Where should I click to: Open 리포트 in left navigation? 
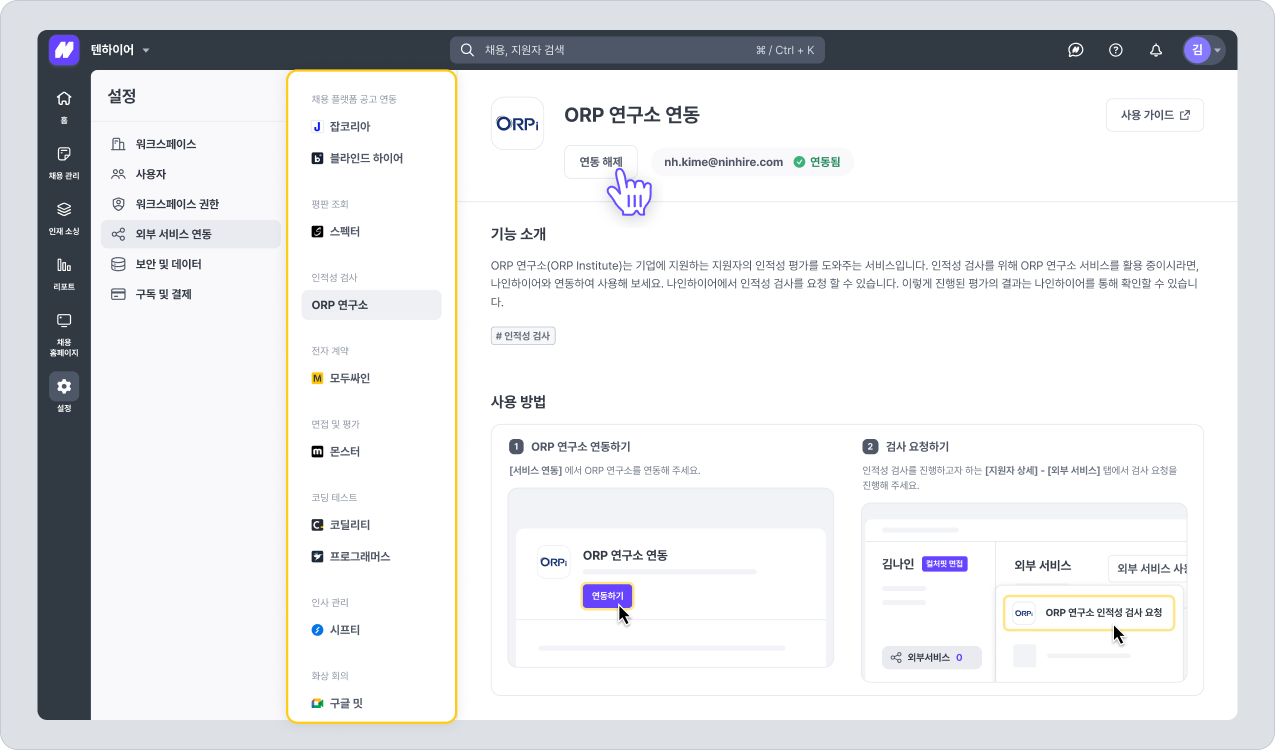tap(64, 274)
